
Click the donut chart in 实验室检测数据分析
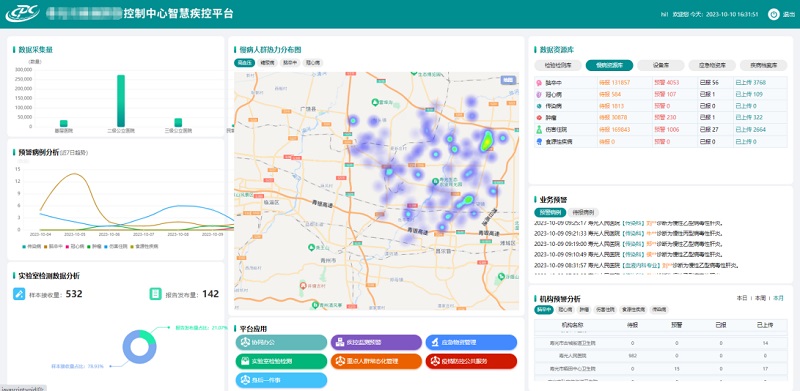[x=139, y=347]
